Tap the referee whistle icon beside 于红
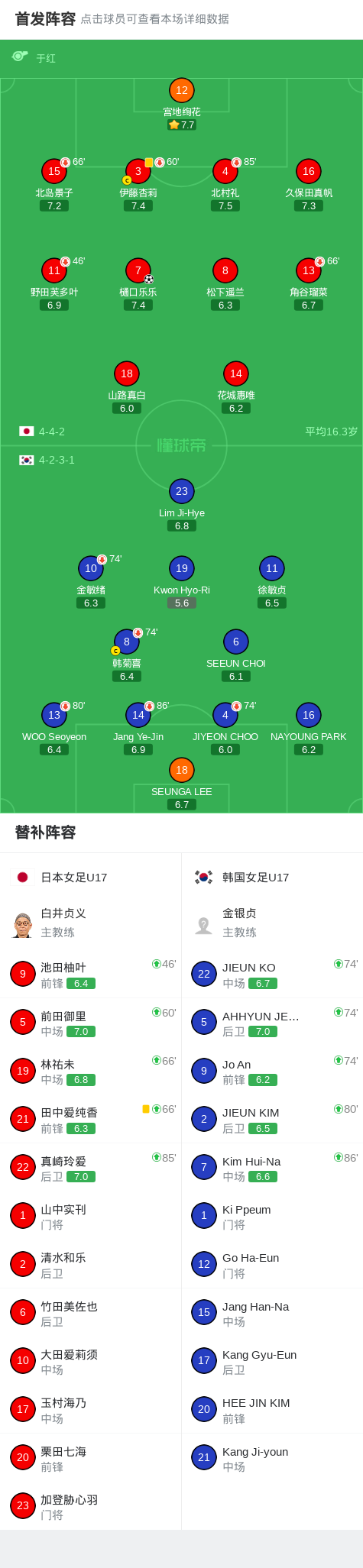363x1568 pixels. (20, 57)
